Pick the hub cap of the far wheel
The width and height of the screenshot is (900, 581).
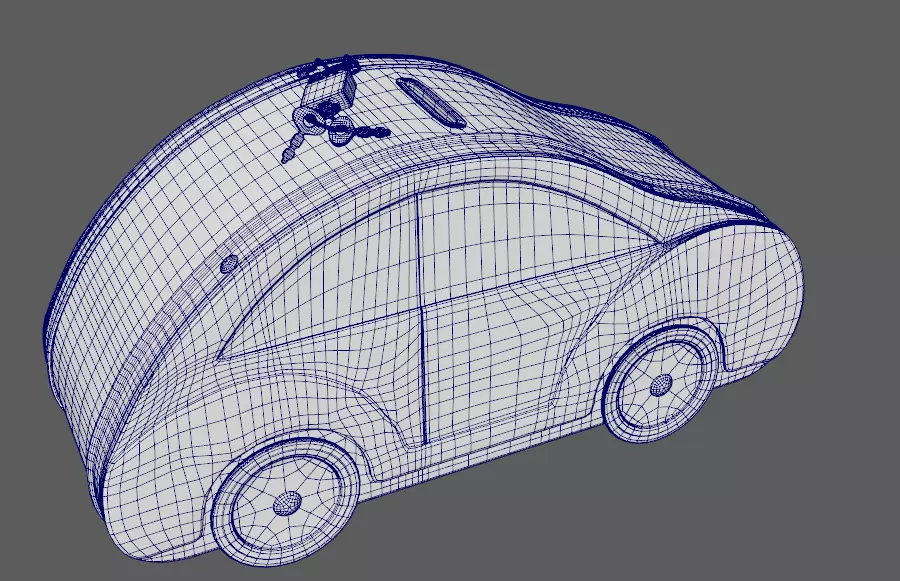click(x=661, y=385)
